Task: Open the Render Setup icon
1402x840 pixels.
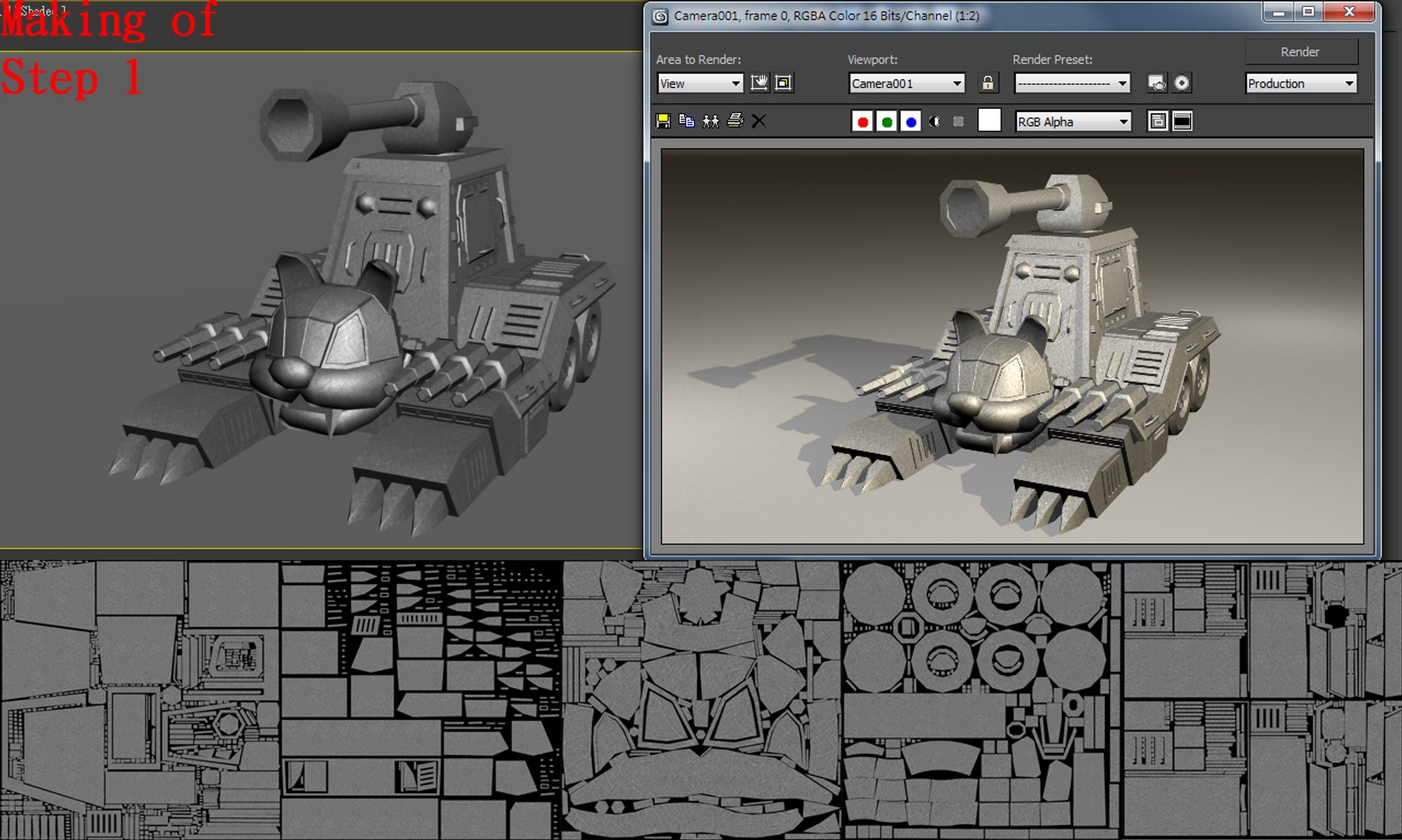Action: pos(1157,83)
